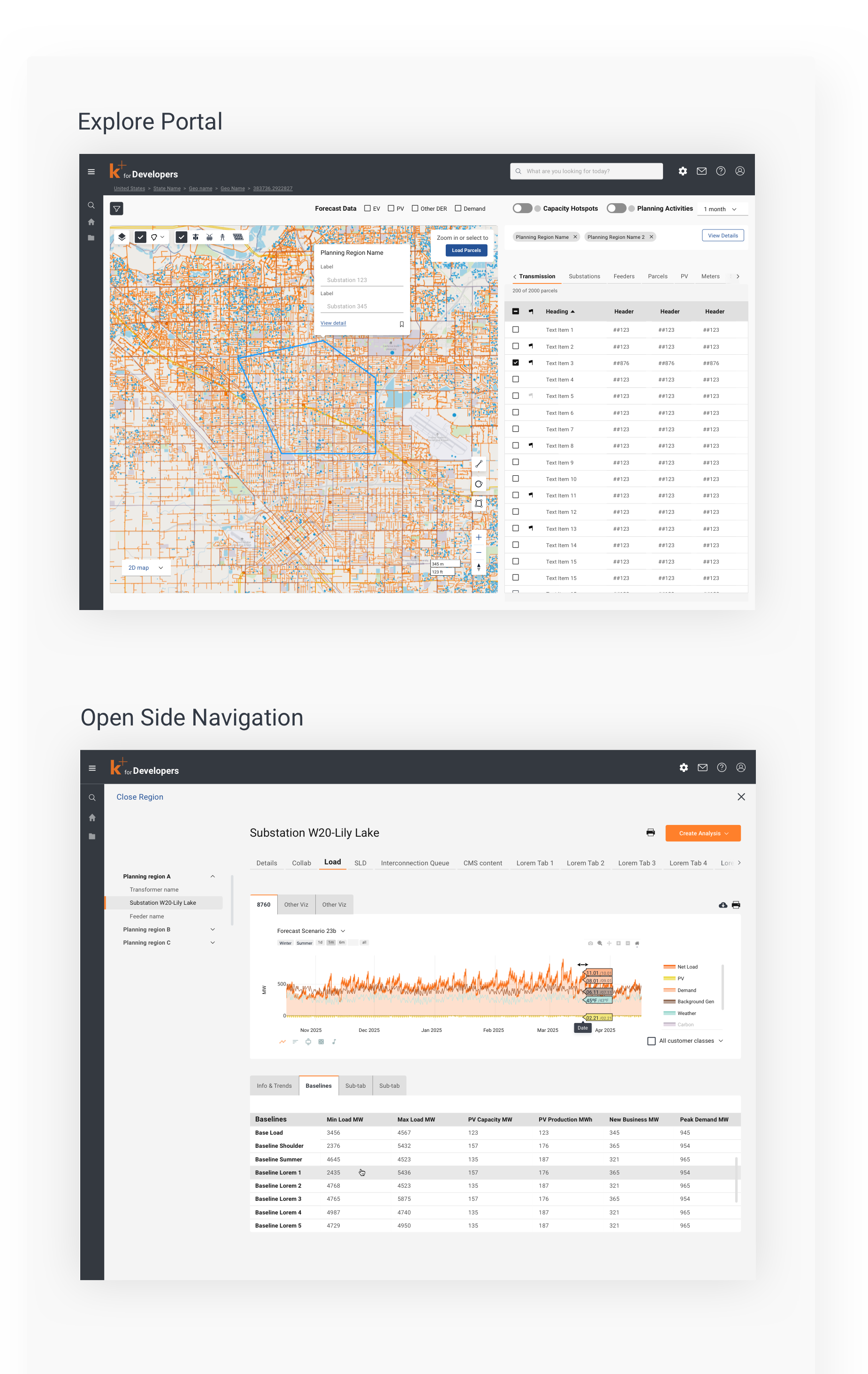Image resolution: width=868 pixels, height=1374 pixels.
Task: Select the Interconnection Queue tab
Action: tap(414, 863)
